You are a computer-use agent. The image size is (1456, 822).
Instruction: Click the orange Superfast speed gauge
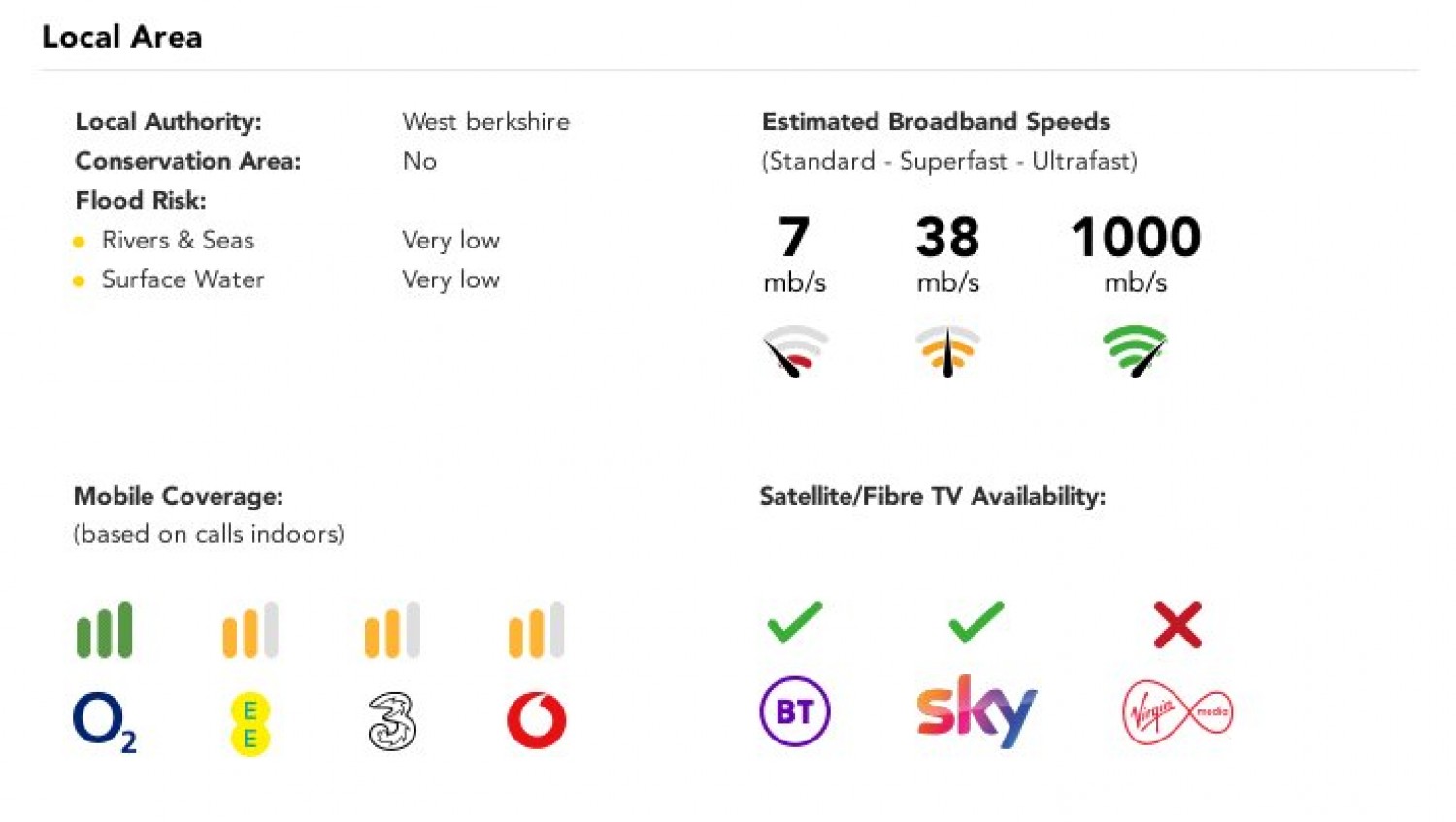pyautogui.click(x=947, y=350)
